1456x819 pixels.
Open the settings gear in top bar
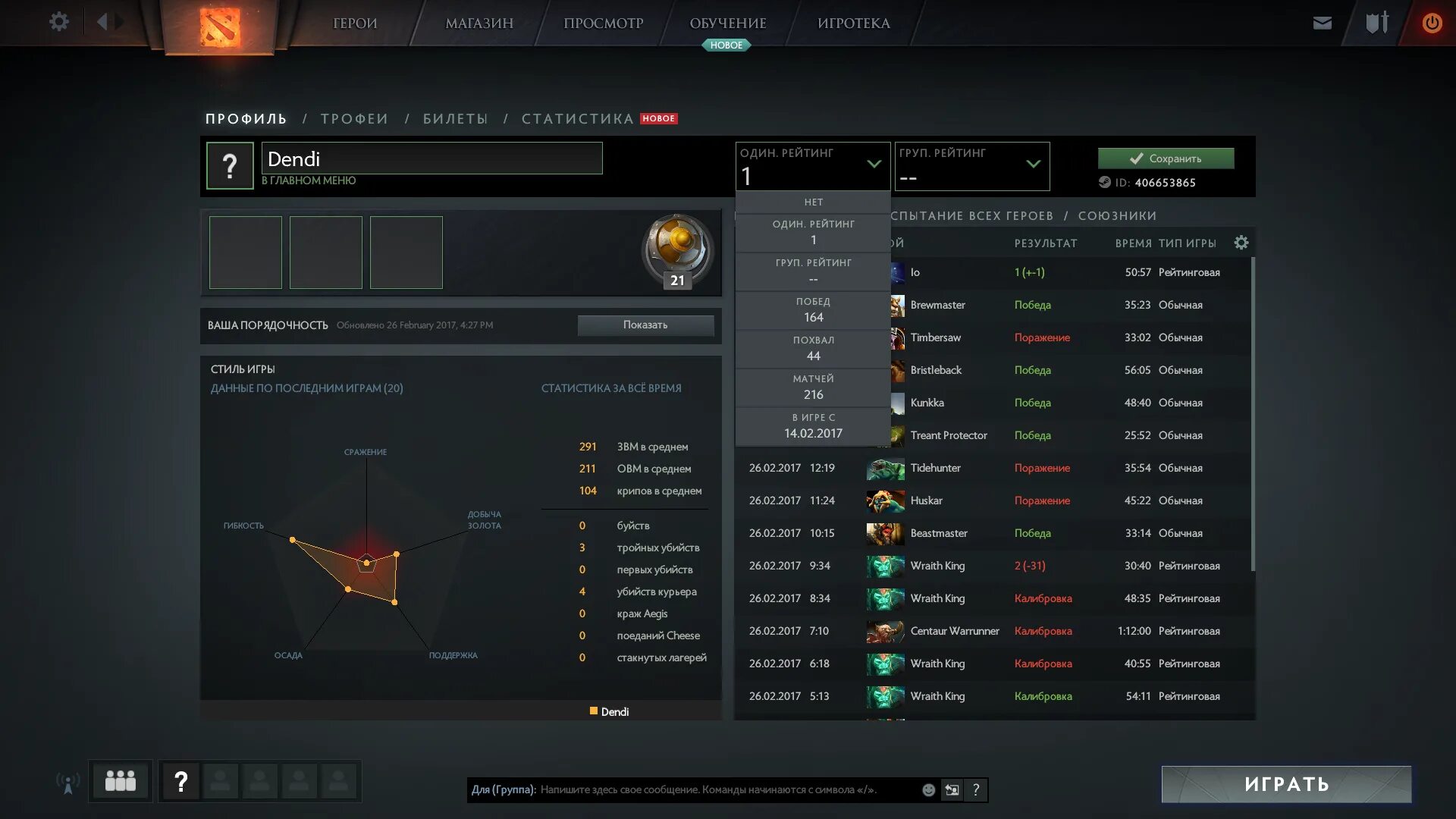pyautogui.click(x=58, y=22)
